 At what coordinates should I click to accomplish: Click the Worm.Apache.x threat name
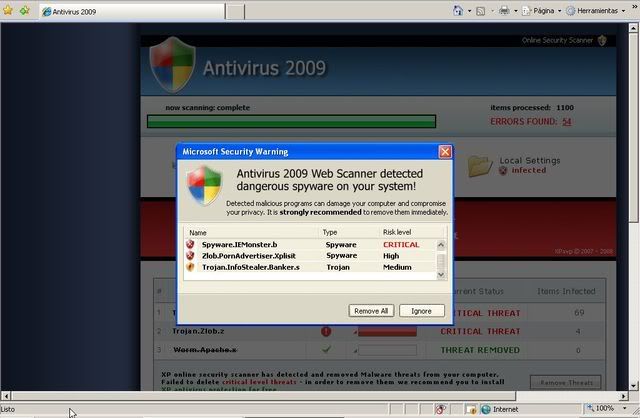point(205,350)
